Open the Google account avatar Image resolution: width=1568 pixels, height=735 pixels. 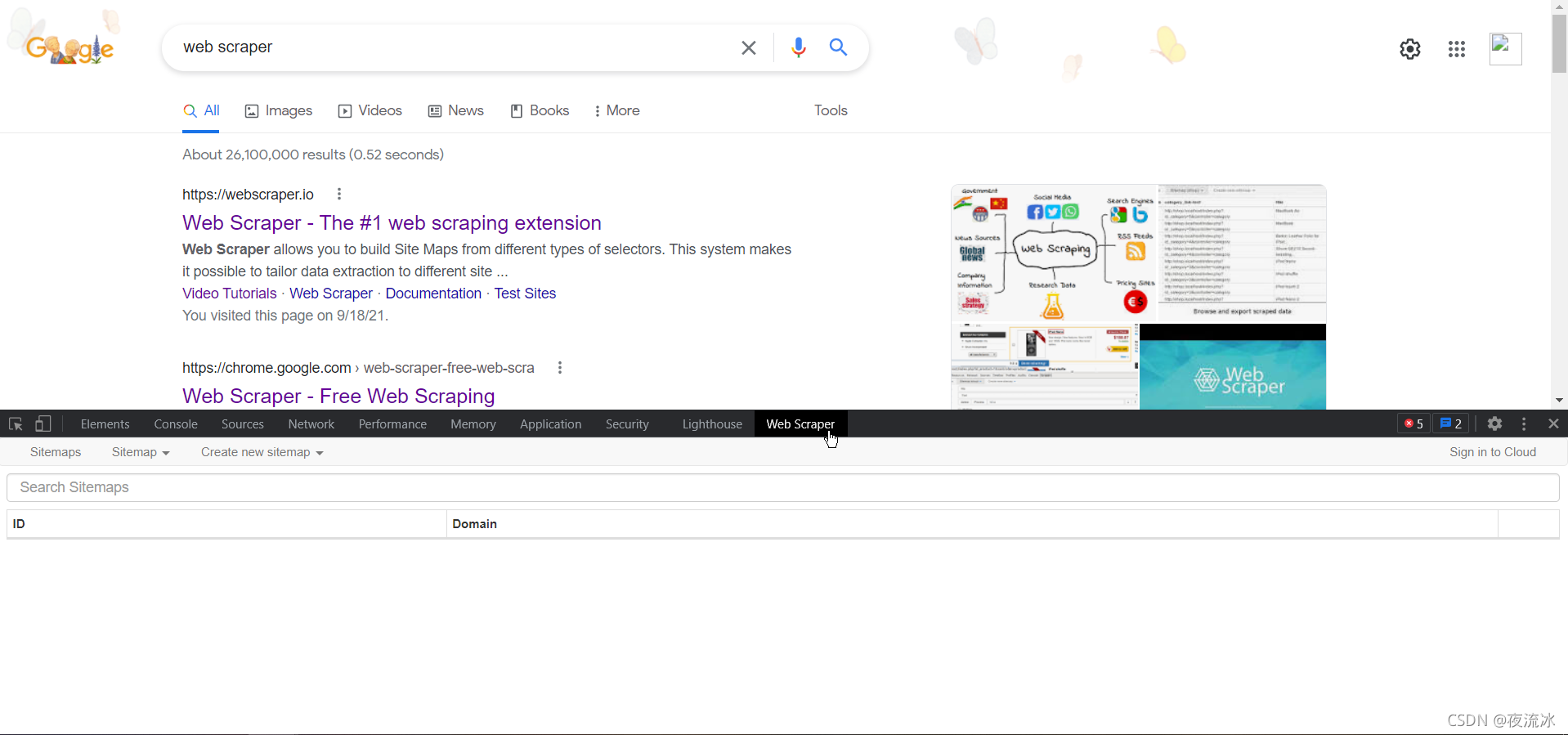click(1505, 49)
